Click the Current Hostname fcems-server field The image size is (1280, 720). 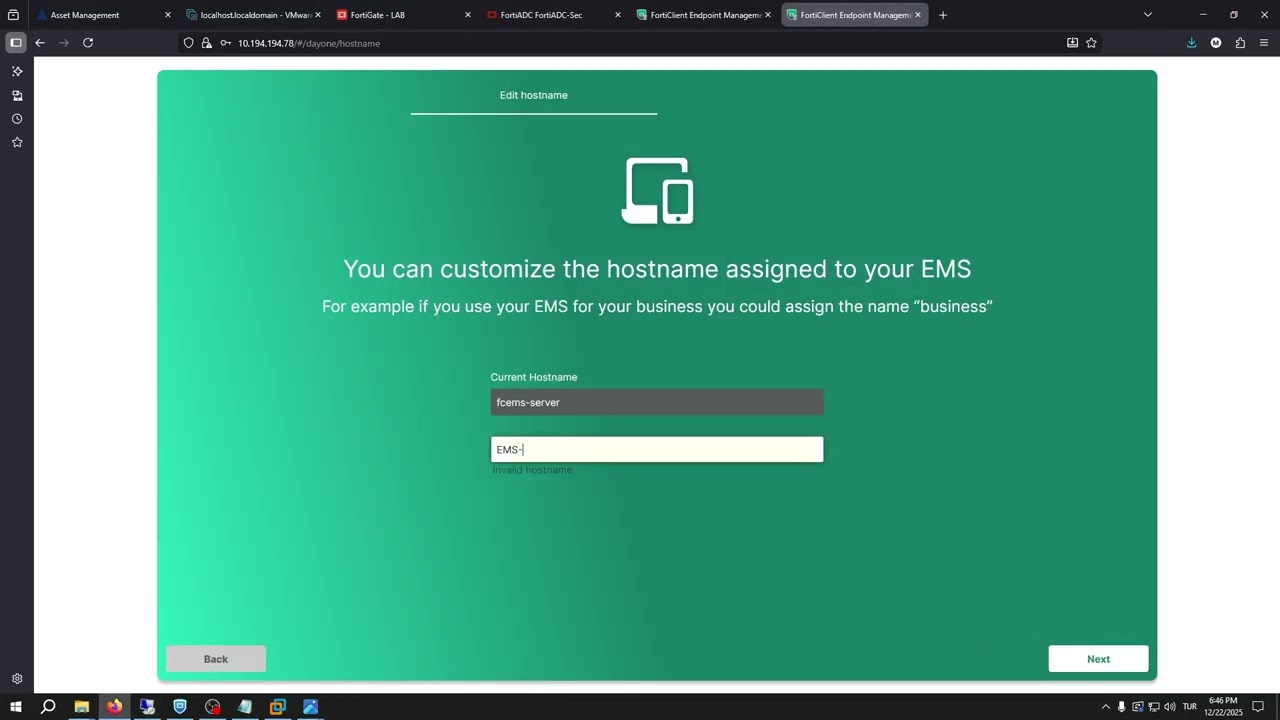click(x=657, y=402)
